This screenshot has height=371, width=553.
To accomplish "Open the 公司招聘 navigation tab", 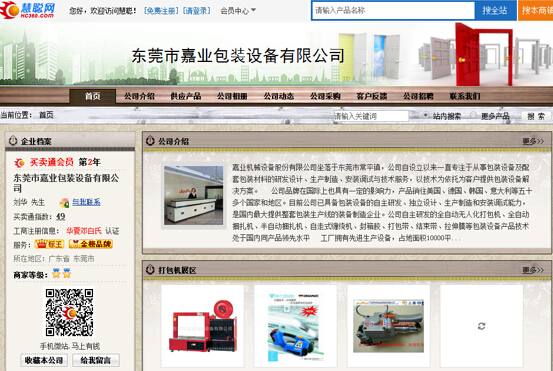I will (418, 96).
